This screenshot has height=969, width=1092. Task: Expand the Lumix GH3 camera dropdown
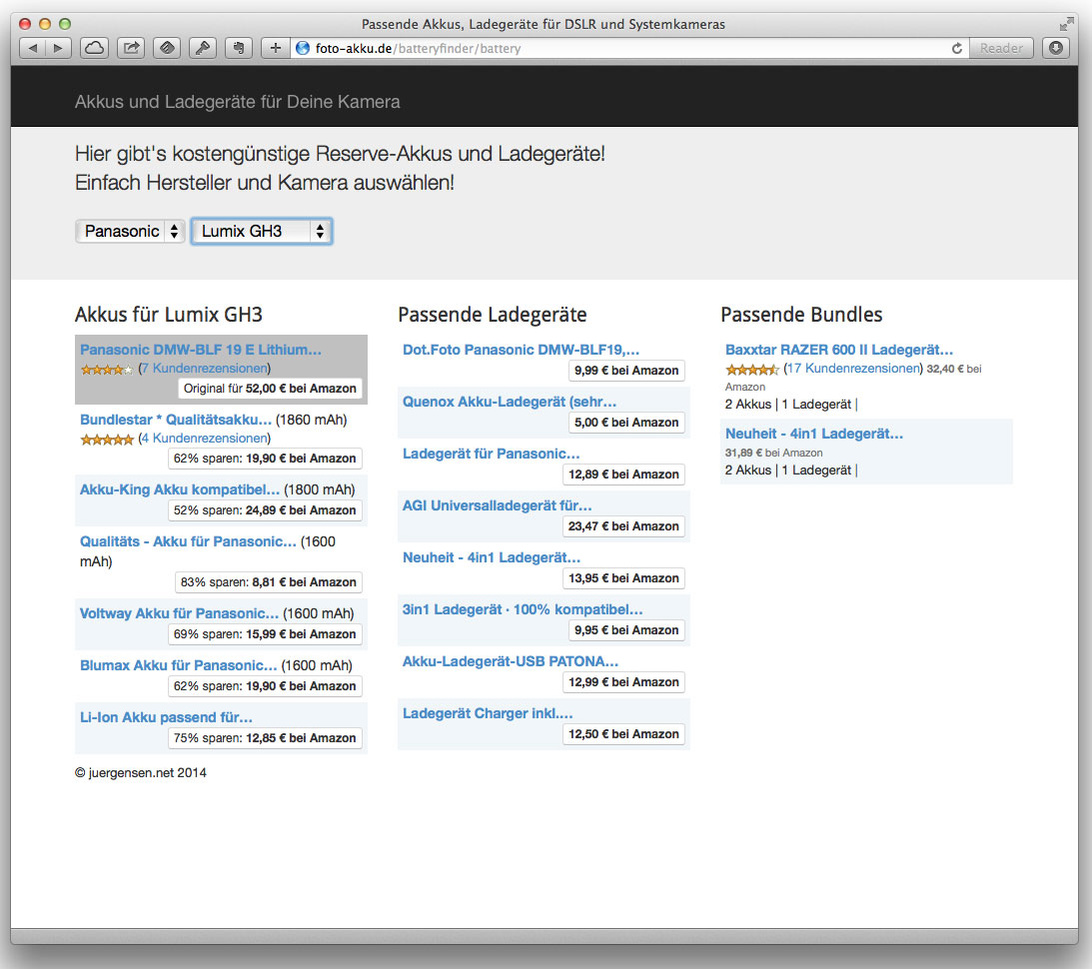point(261,231)
